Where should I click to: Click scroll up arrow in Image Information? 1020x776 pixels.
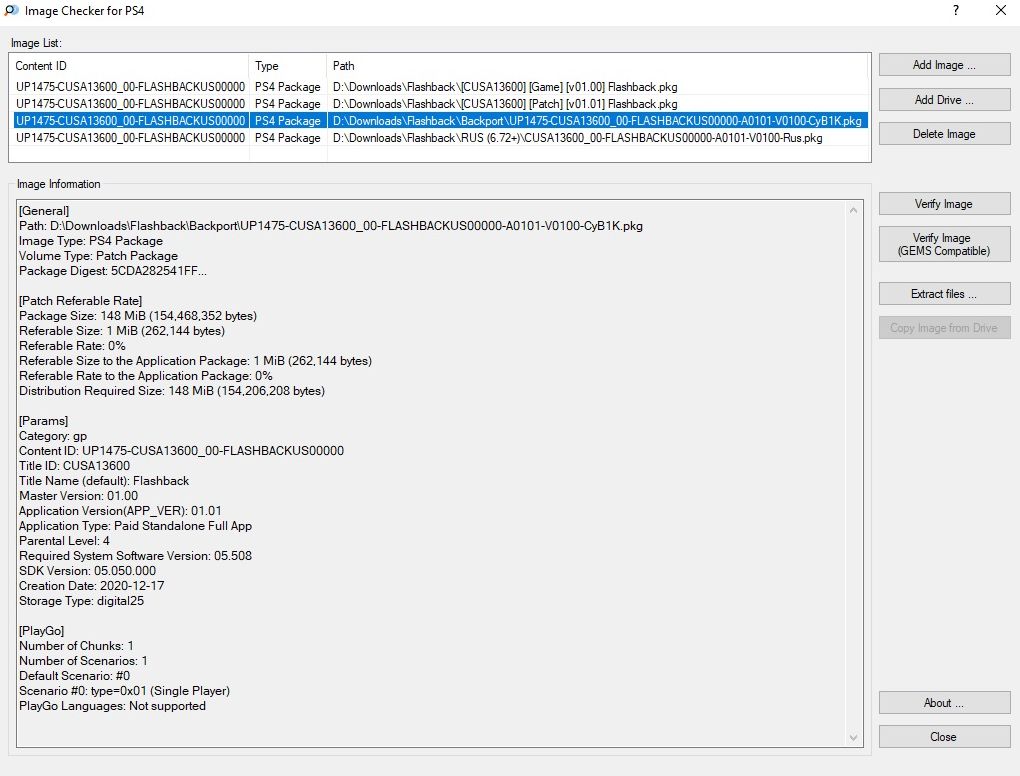click(853, 210)
